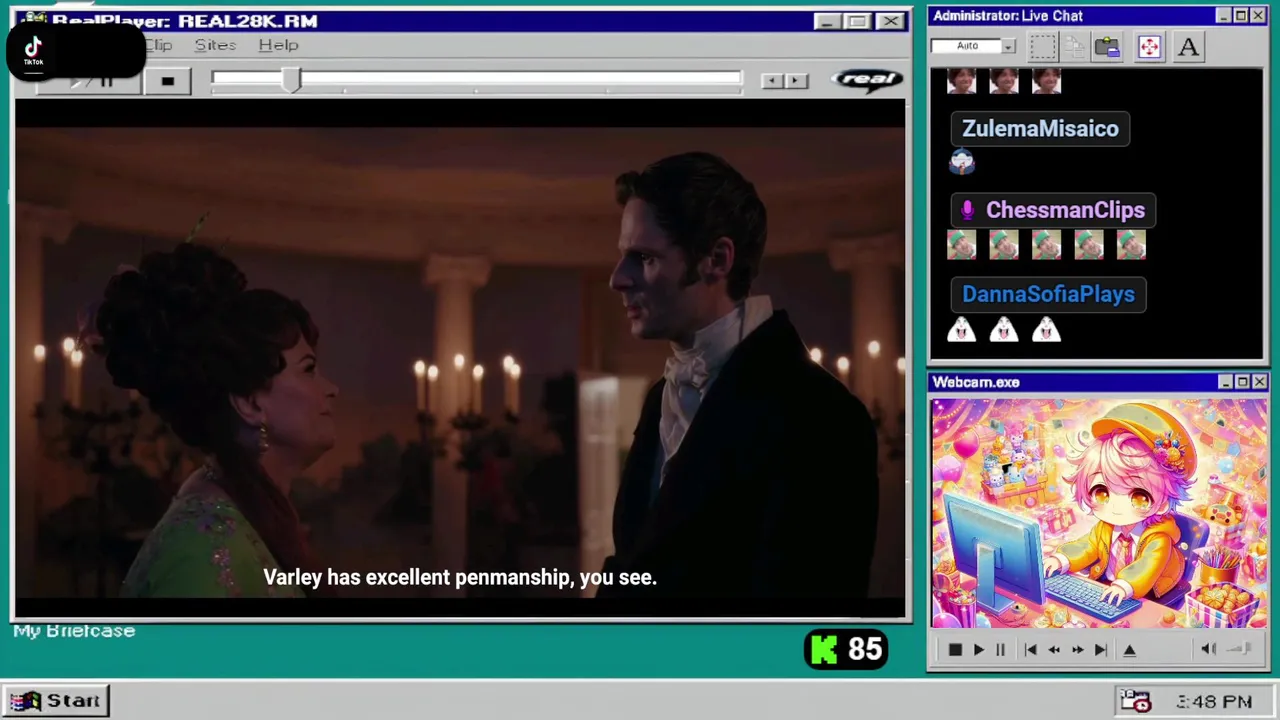
Task: Close the Webcam.exe window
Action: point(1259,382)
